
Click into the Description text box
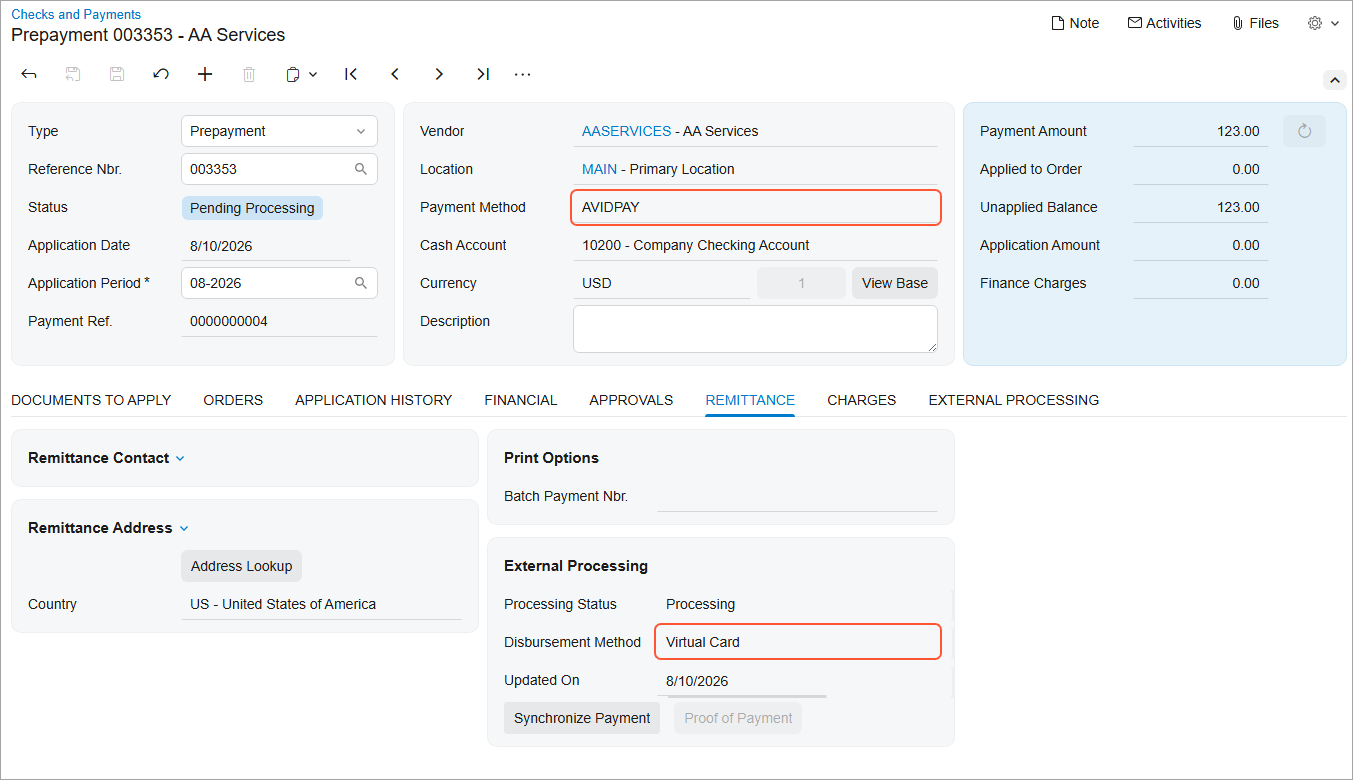click(755, 329)
